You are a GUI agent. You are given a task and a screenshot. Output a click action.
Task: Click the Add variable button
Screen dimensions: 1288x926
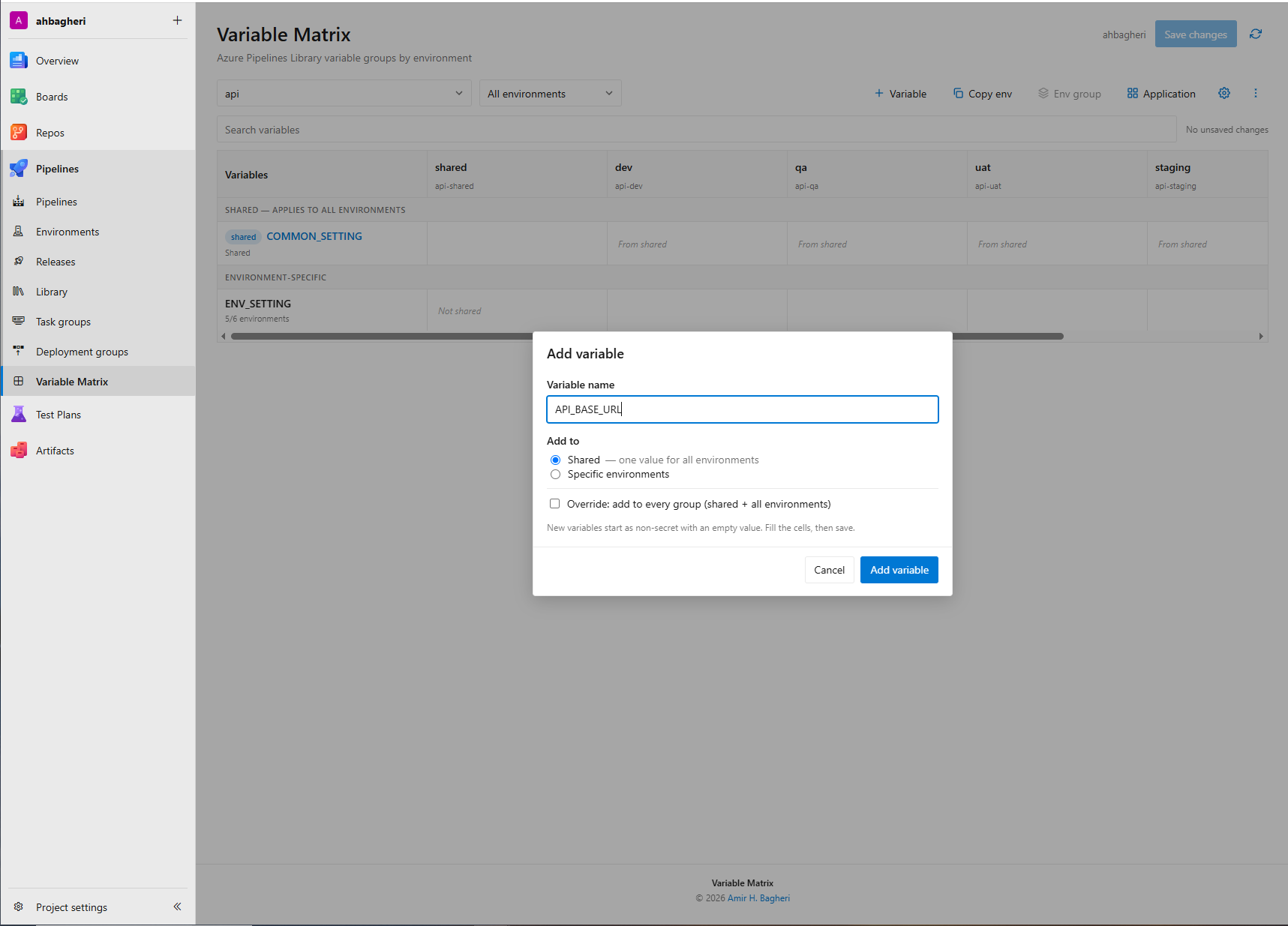pos(899,570)
